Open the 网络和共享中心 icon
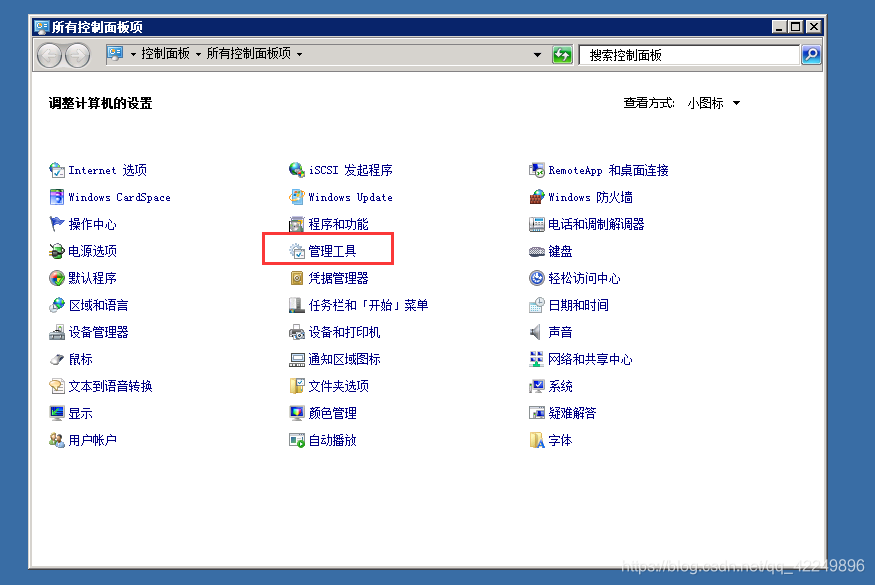 [x=537, y=359]
